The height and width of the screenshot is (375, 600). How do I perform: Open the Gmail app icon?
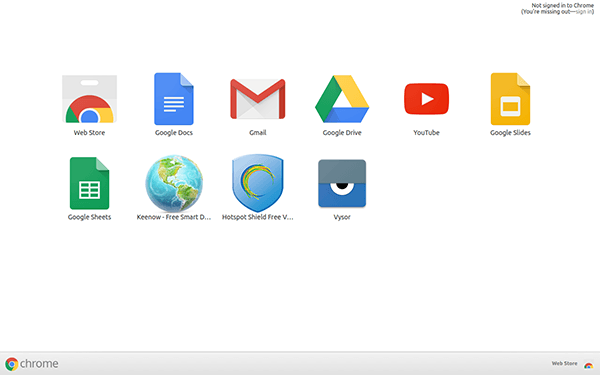click(258, 99)
